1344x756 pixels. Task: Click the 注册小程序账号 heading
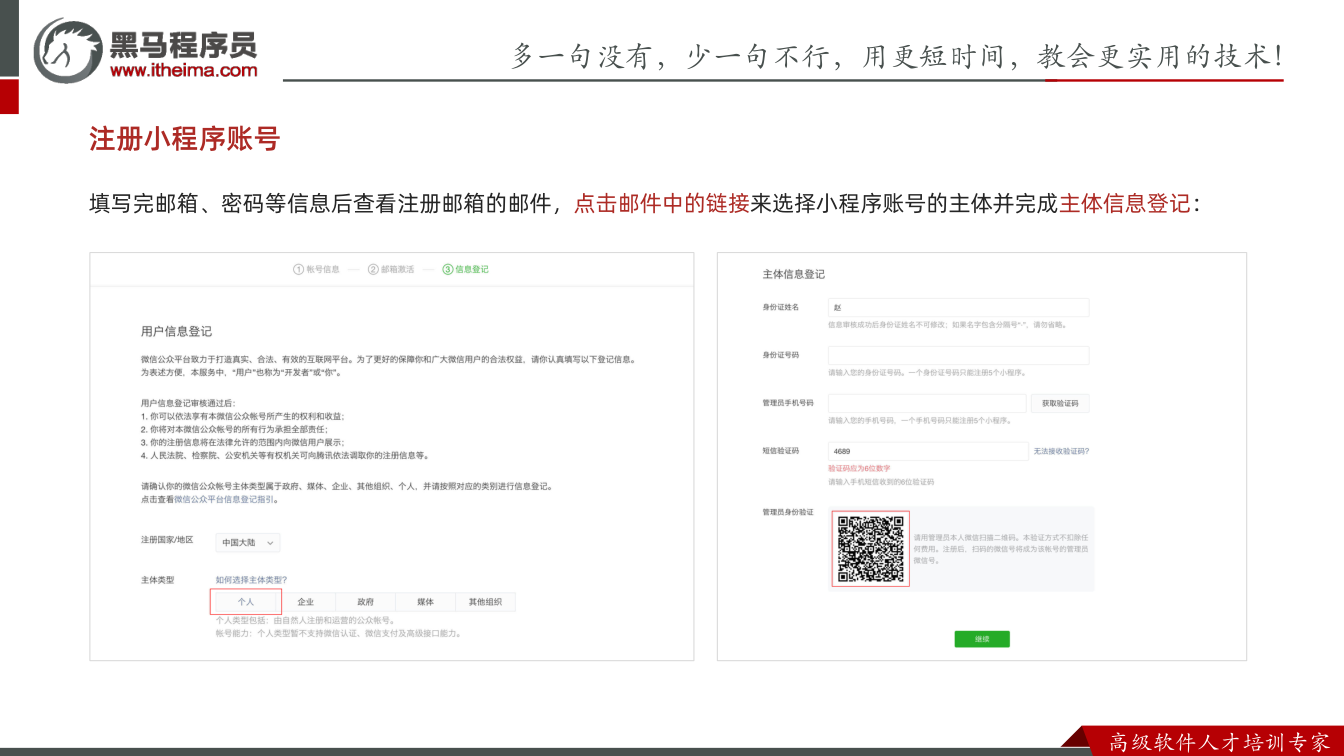click(x=185, y=139)
